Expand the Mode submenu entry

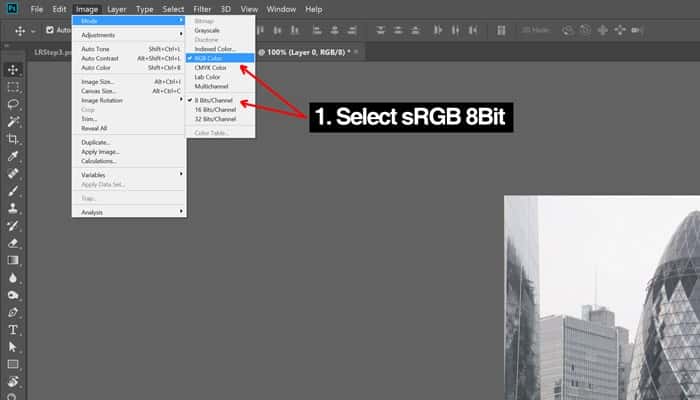point(129,21)
